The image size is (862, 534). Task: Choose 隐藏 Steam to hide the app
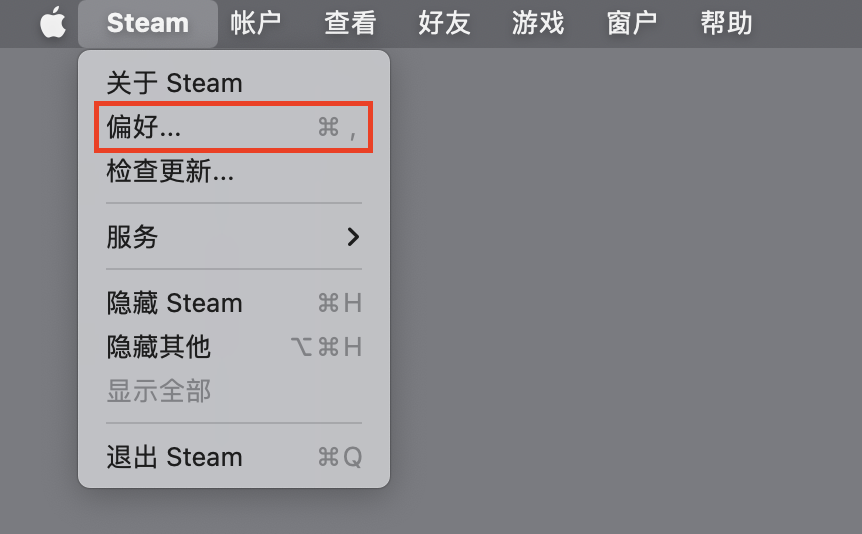coord(174,303)
